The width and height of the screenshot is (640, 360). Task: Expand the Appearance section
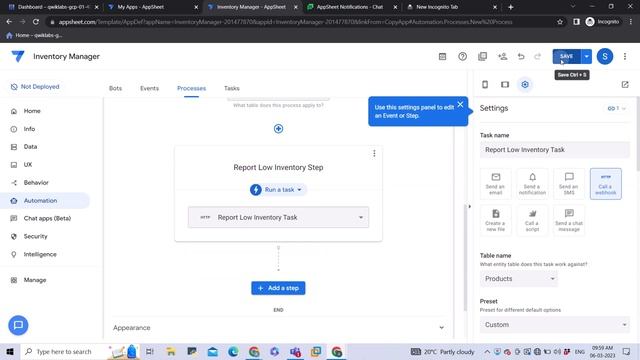tap(278, 328)
